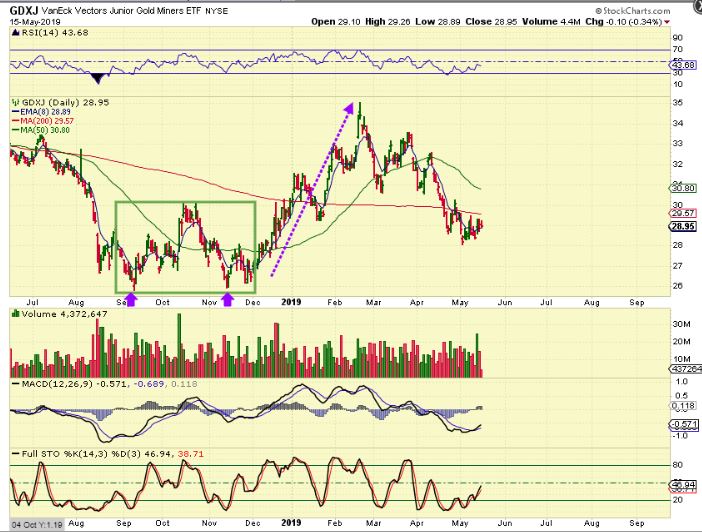Viewport: 702px width, 532px height.
Task: Click the 20M volume axis label
Action: point(681,342)
